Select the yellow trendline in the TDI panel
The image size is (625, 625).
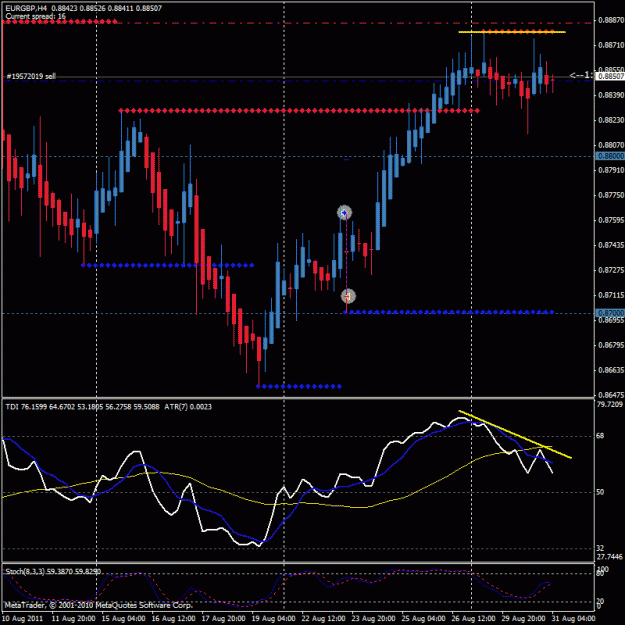[x=515, y=434]
